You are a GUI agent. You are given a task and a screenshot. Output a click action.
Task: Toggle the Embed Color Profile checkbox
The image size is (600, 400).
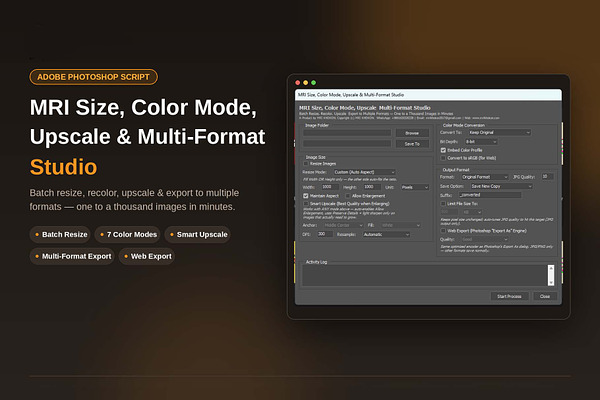(x=443, y=150)
